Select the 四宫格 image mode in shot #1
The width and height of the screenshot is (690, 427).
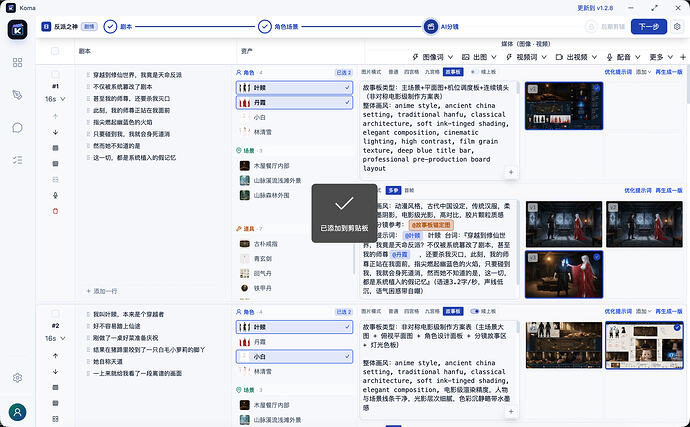coord(411,72)
